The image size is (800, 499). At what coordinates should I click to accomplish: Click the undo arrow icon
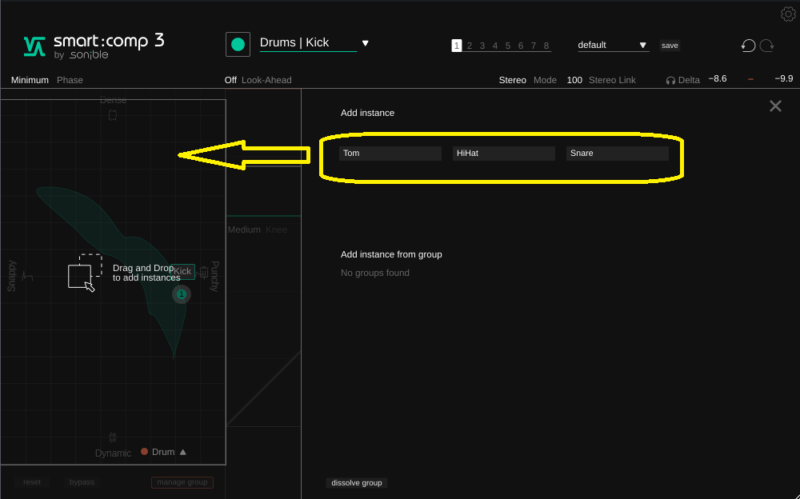(x=747, y=45)
